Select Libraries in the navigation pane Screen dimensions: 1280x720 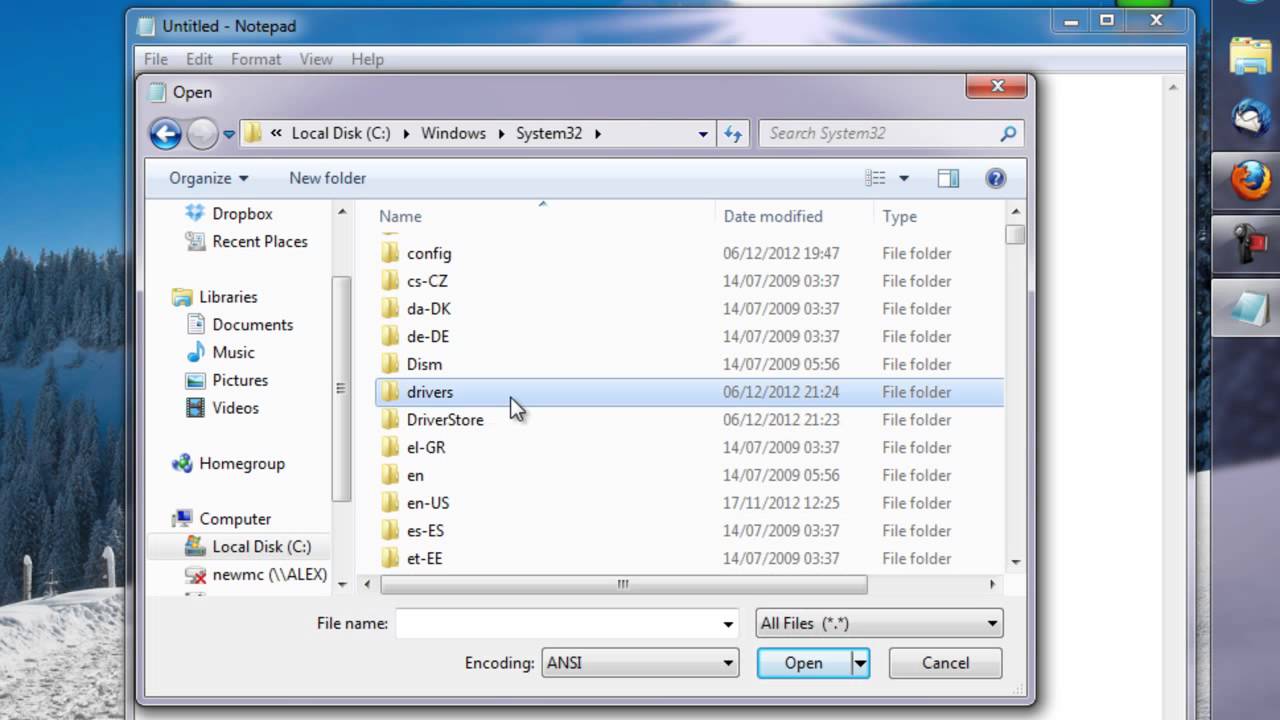[215, 297]
